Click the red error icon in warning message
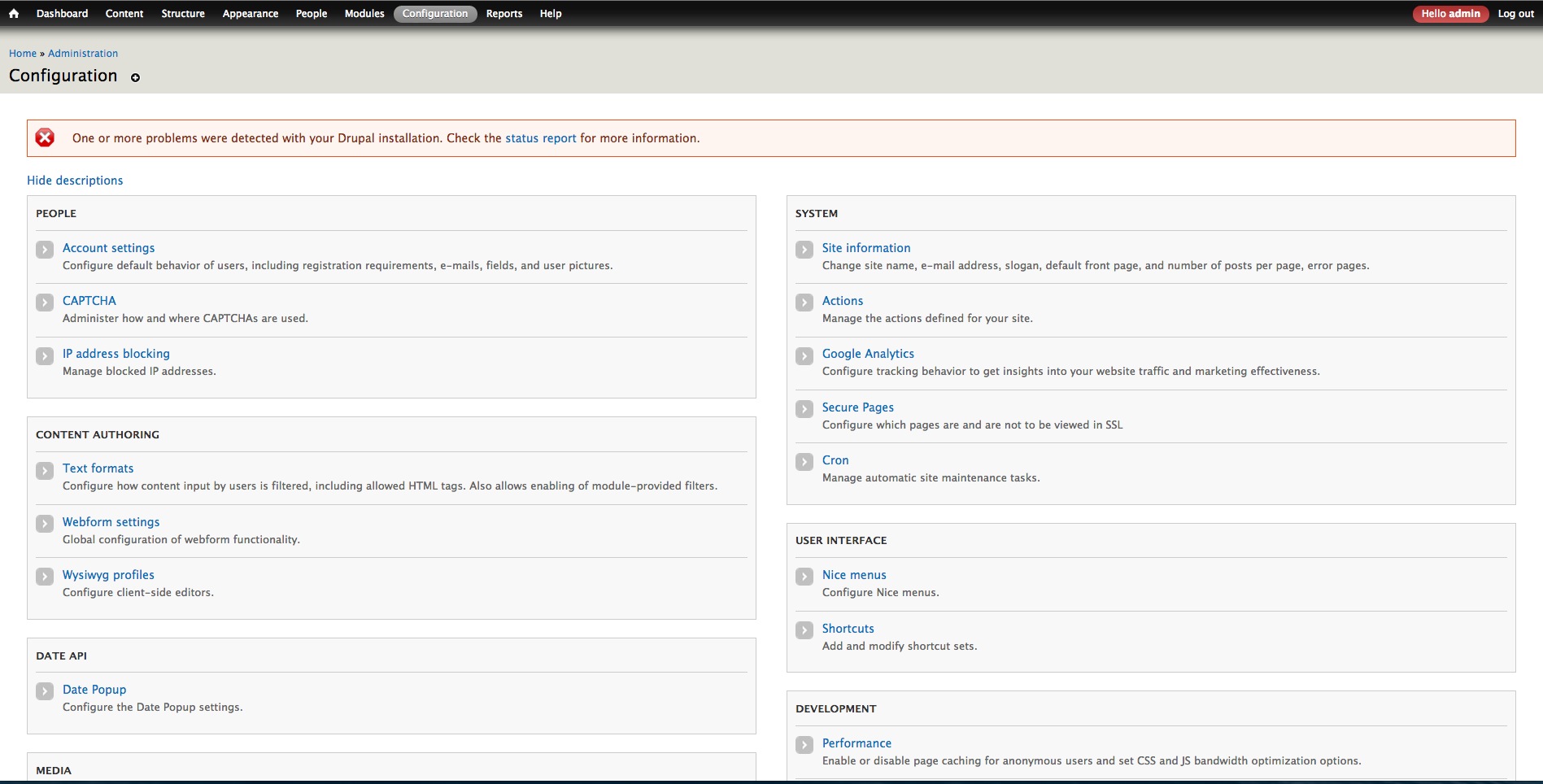Viewport: 1543px width, 784px height. pyautogui.click(x=45, y=137)
